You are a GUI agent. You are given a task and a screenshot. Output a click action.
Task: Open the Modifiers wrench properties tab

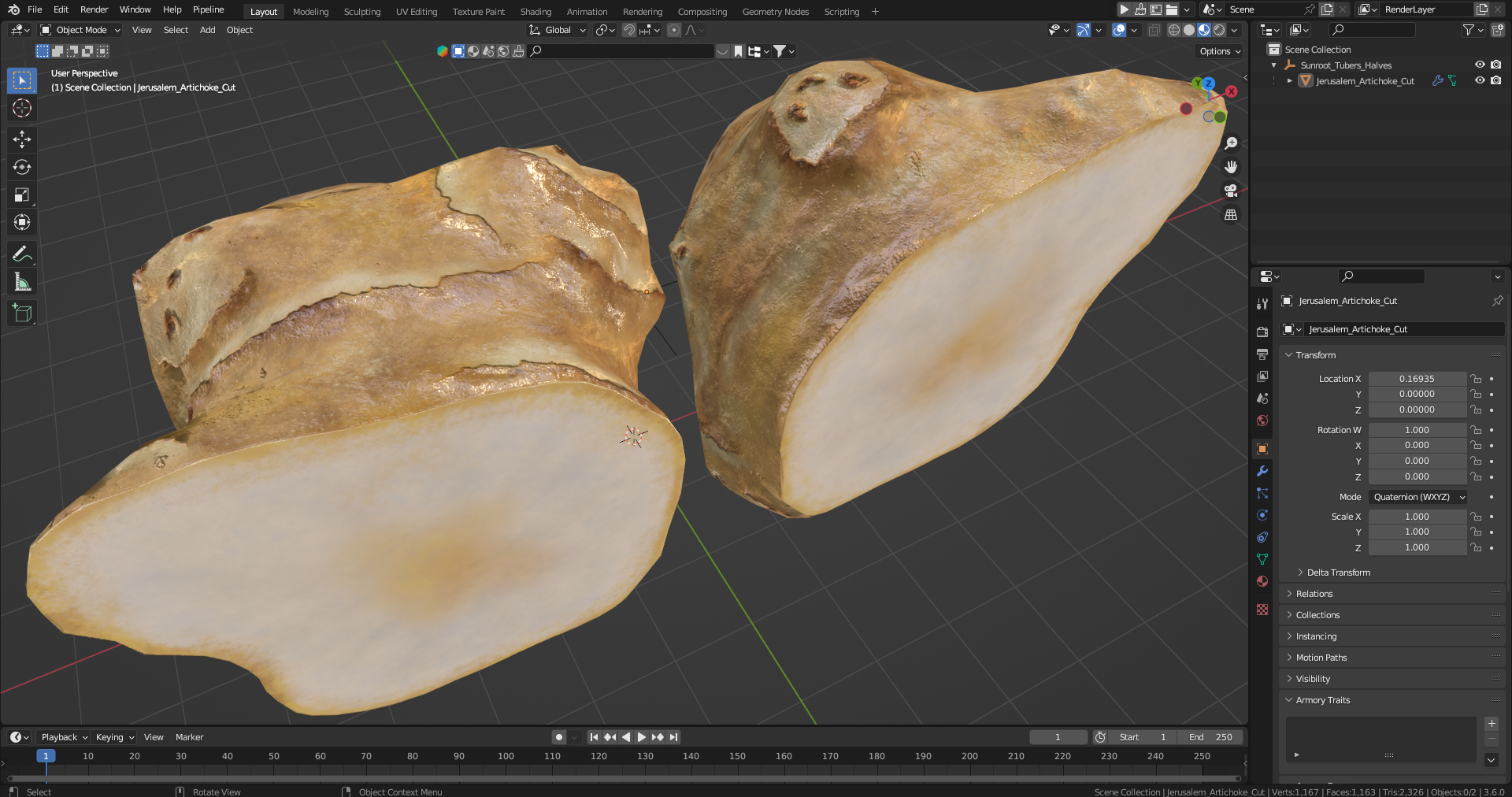1262,471
